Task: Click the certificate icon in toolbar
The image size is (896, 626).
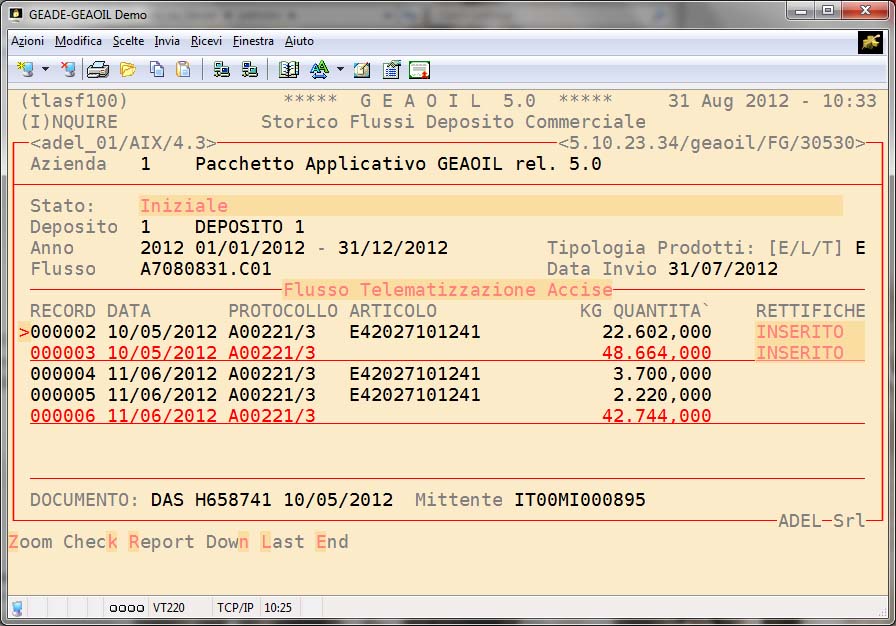Action: (x=419, y=70)
